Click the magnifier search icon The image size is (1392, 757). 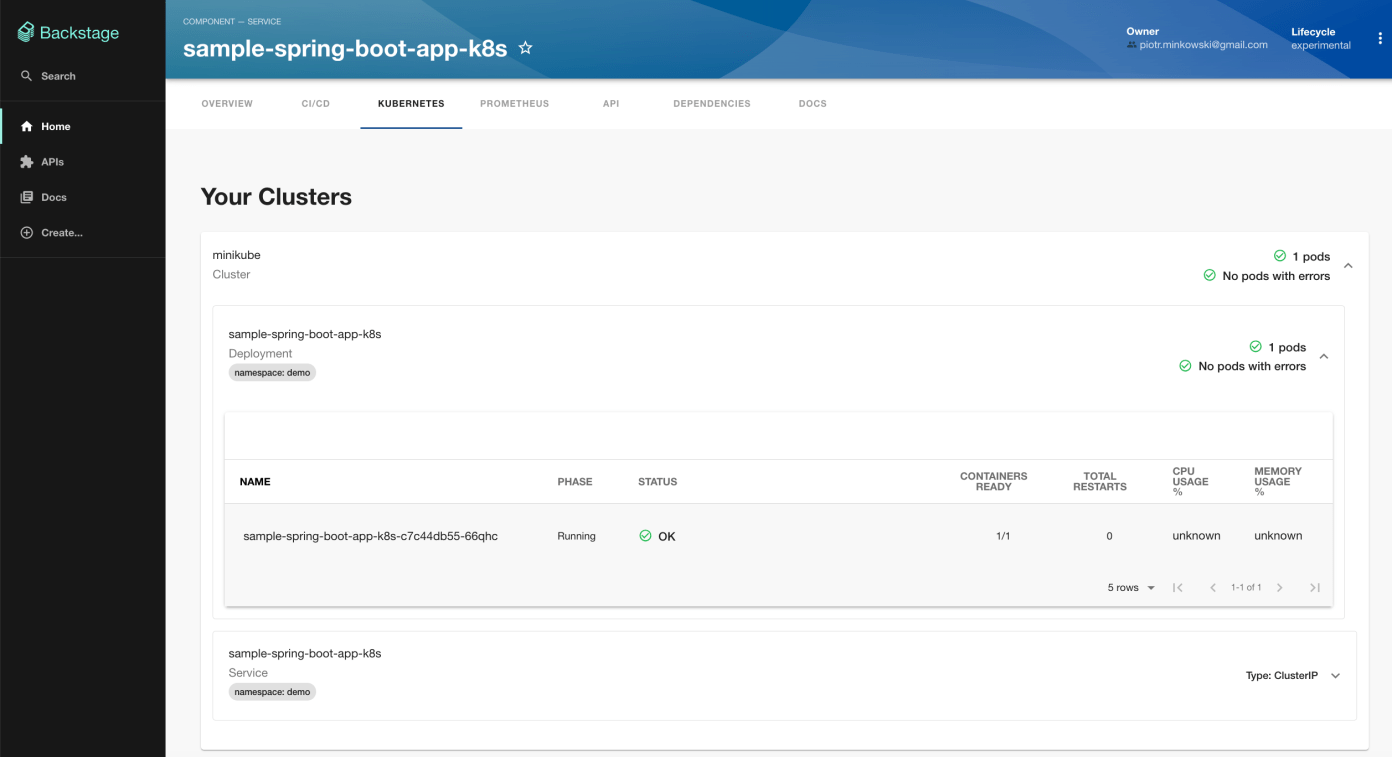pyautogui.click(x=27, y=76)
